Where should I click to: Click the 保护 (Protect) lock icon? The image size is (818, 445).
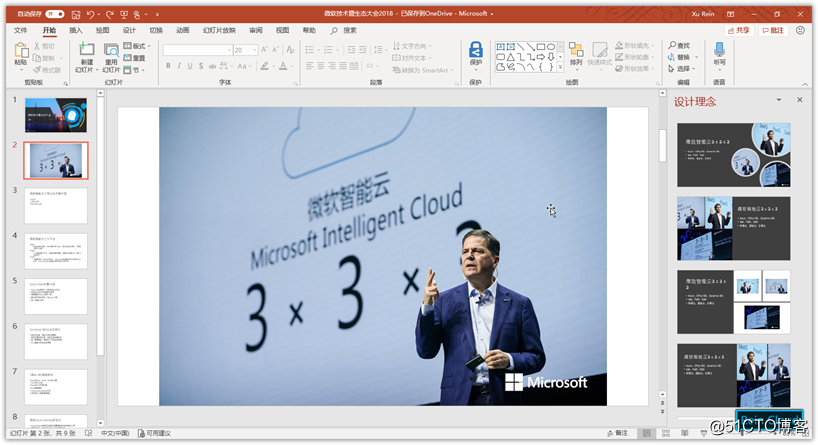[475, 50]
